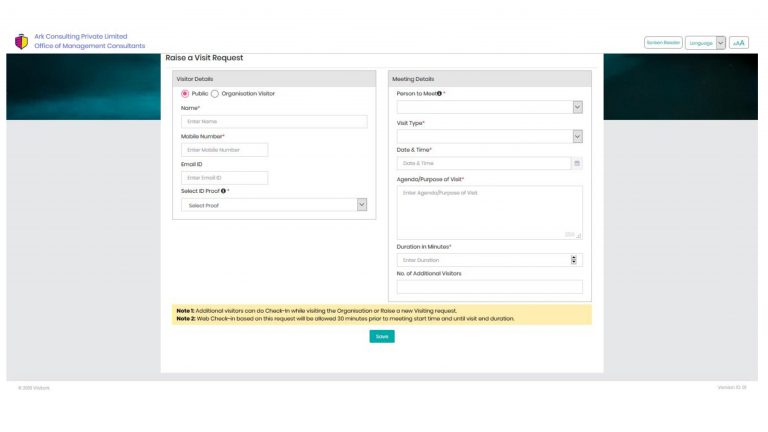The width and height of the screenshot is (768, 432).
Task: Open the Visit Type dropdown
Action: tap(489, 137)
